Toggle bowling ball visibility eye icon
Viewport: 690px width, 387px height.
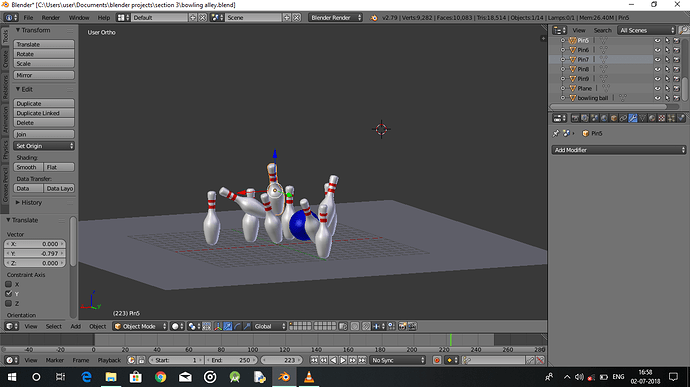pyautogui.click(x=657, y=98)
